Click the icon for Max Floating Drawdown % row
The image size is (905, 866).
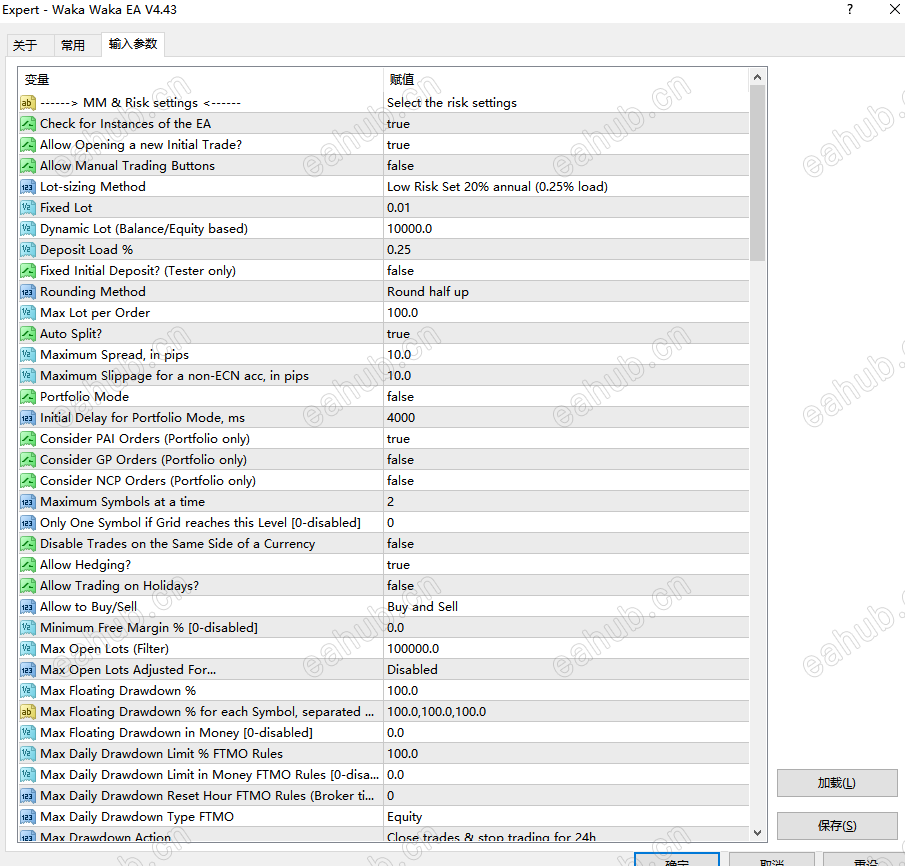point(28,690)
